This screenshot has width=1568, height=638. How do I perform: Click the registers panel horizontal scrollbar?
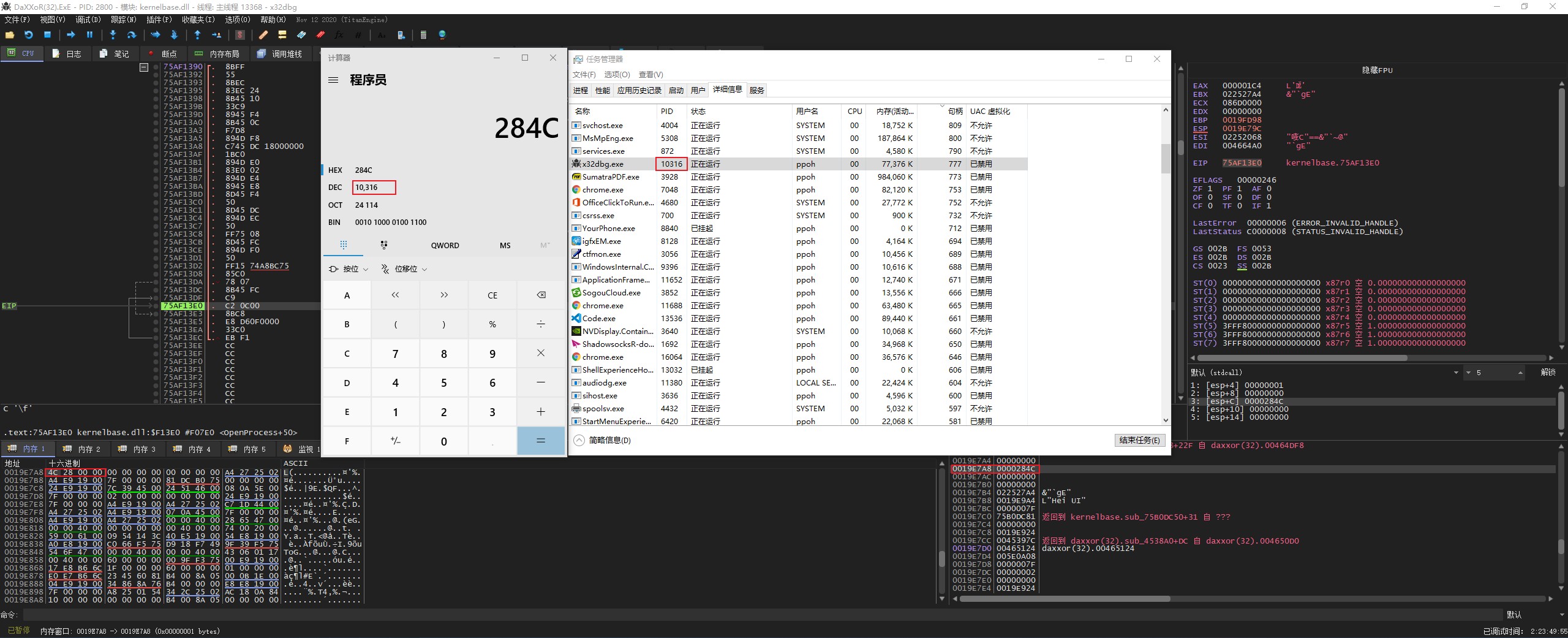click(x=1302, y=357)
